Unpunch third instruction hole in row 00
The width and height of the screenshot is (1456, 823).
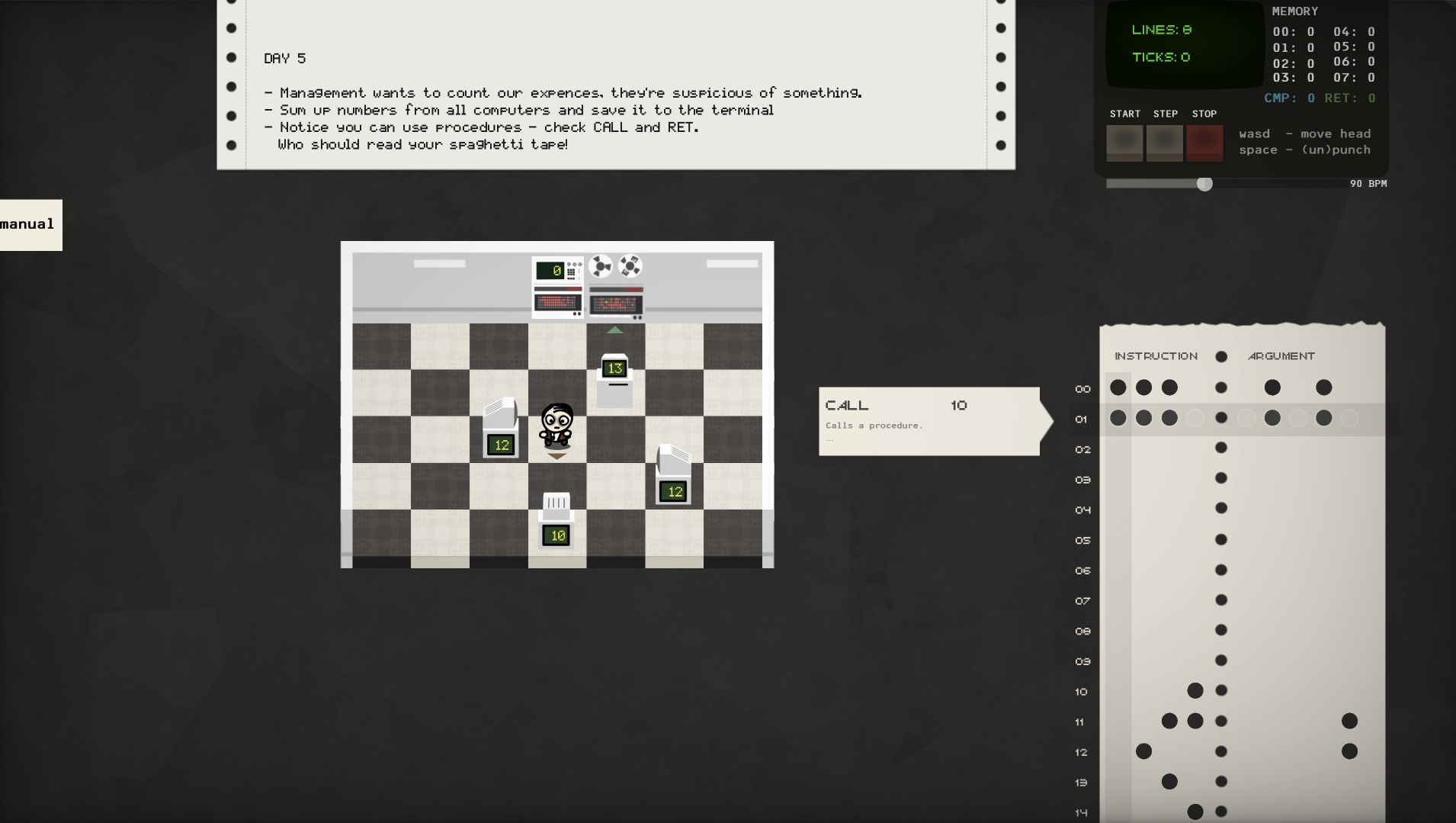(1170, 387)
